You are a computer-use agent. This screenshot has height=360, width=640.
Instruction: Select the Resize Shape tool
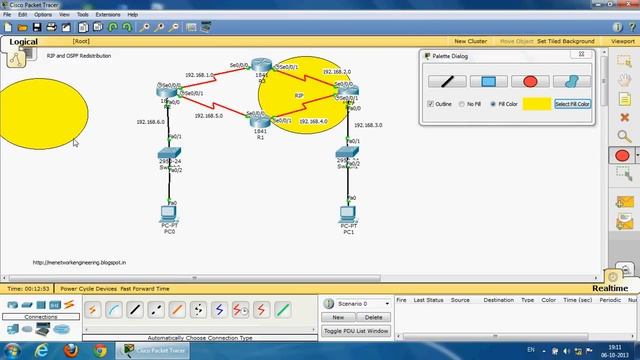624,175
